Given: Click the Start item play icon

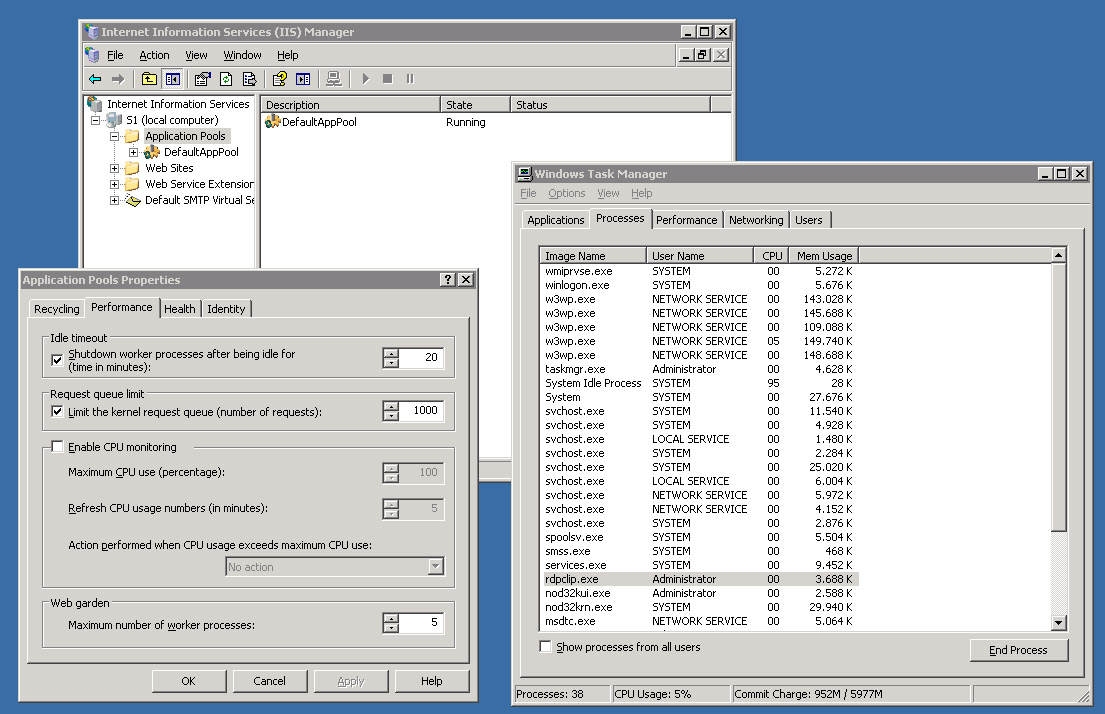Looking at the screenshot, I should click(x=365, y=79).
